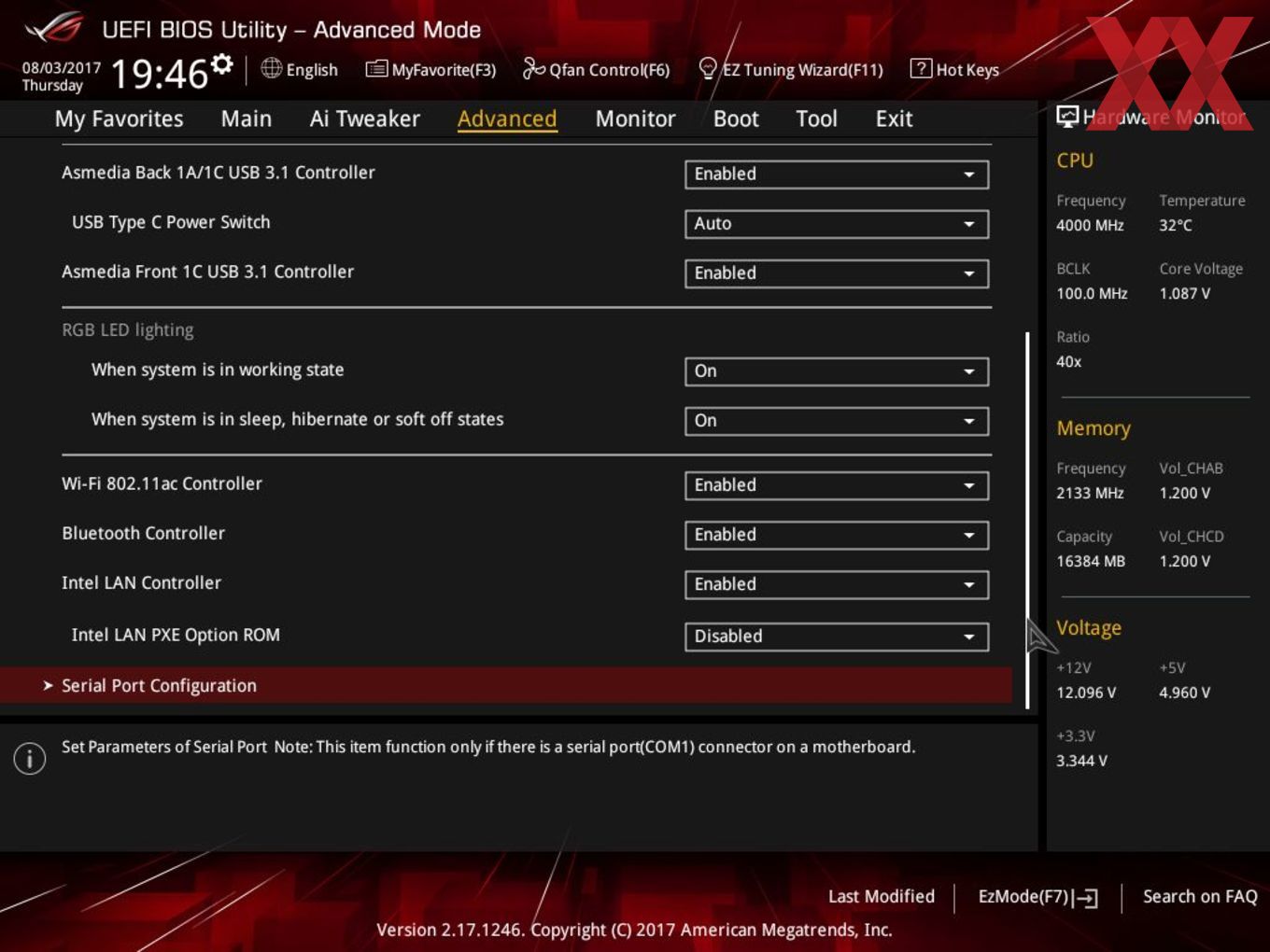The height and width of the screenshot is (952, 1270).
Task: Open Intel LAN Controller dropdown
Action: click(x=837, y=584)
